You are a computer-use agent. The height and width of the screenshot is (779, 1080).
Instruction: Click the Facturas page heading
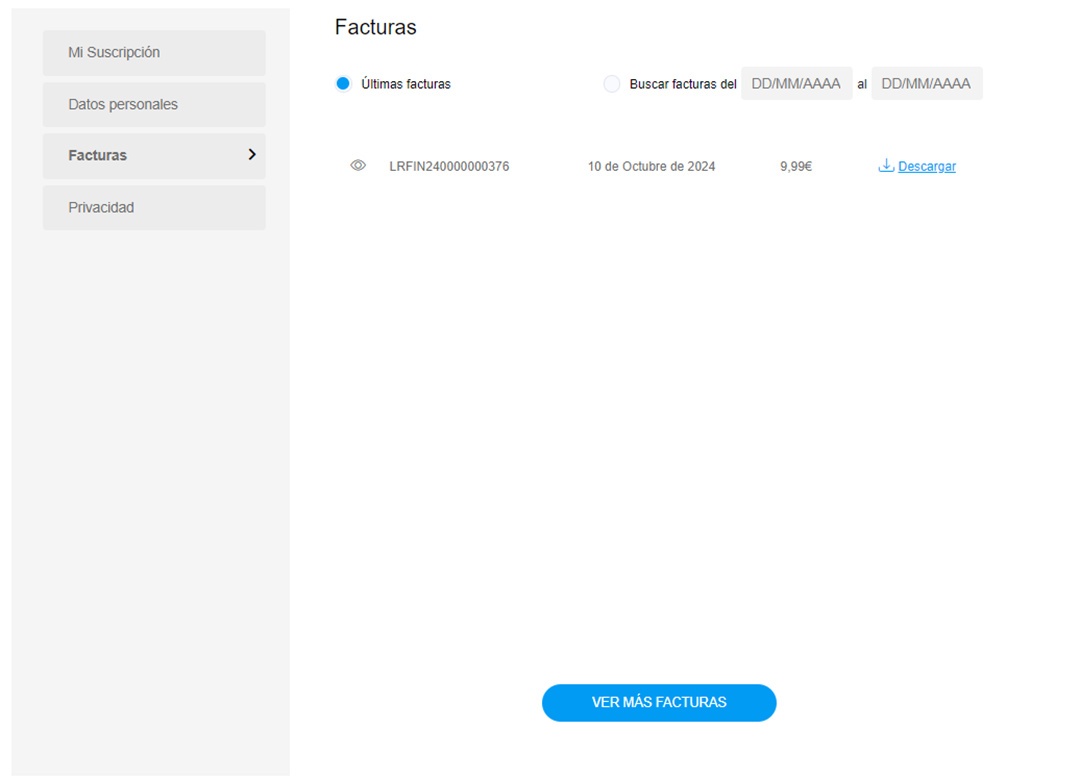(x=375, y=27)
